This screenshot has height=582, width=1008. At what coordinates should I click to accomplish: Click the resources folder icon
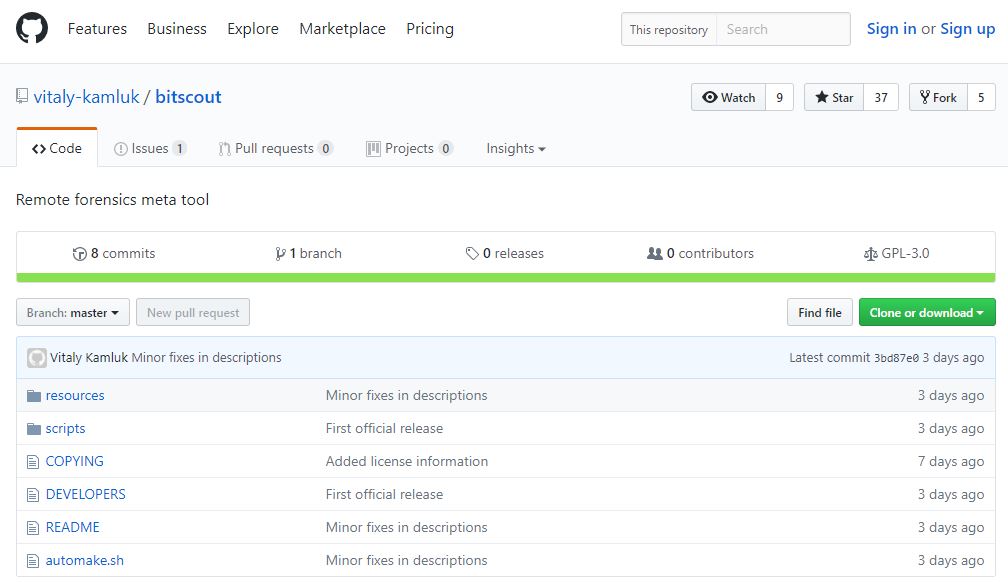tap(33, 396)
